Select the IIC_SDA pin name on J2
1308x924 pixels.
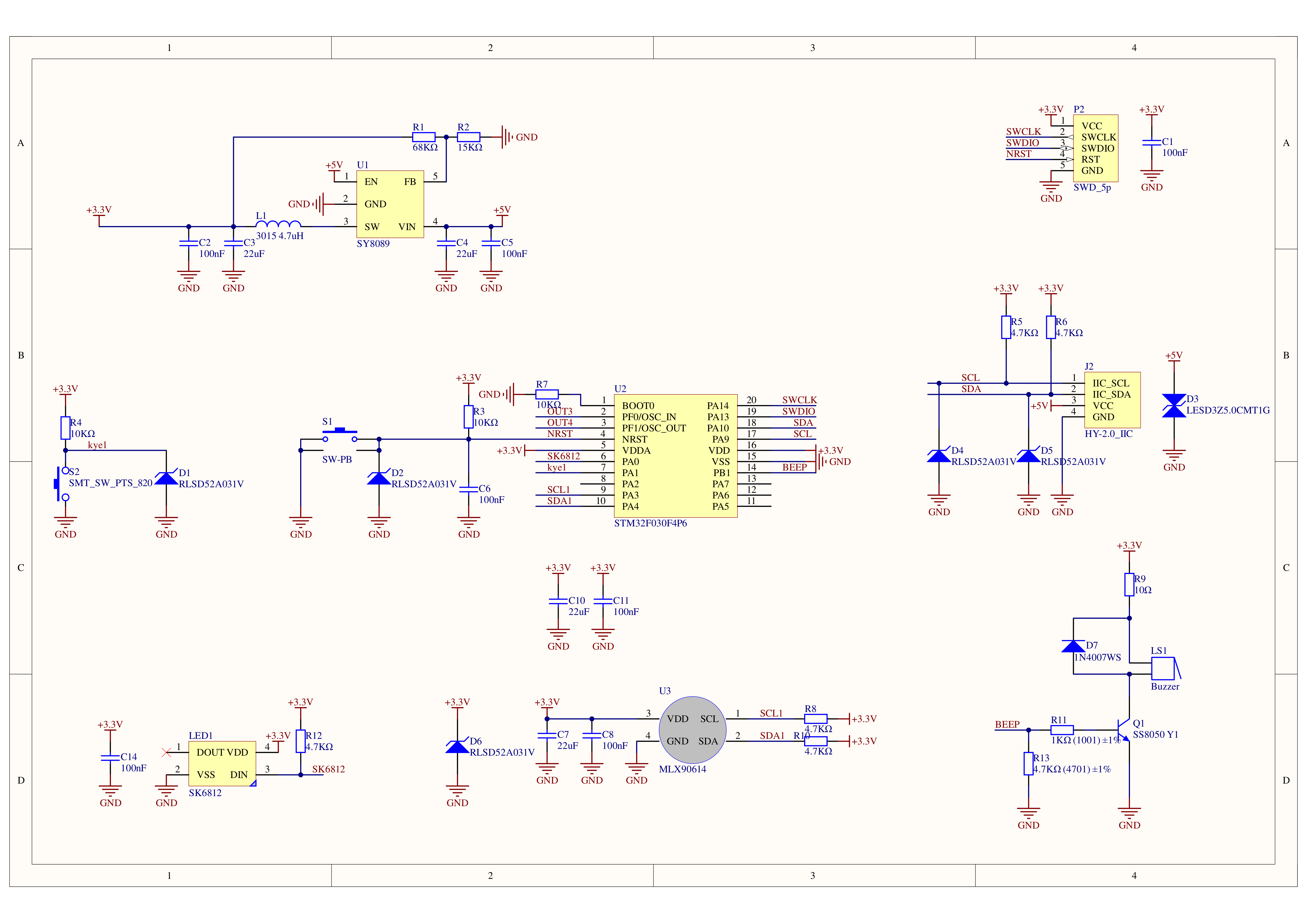point(1111,394)
